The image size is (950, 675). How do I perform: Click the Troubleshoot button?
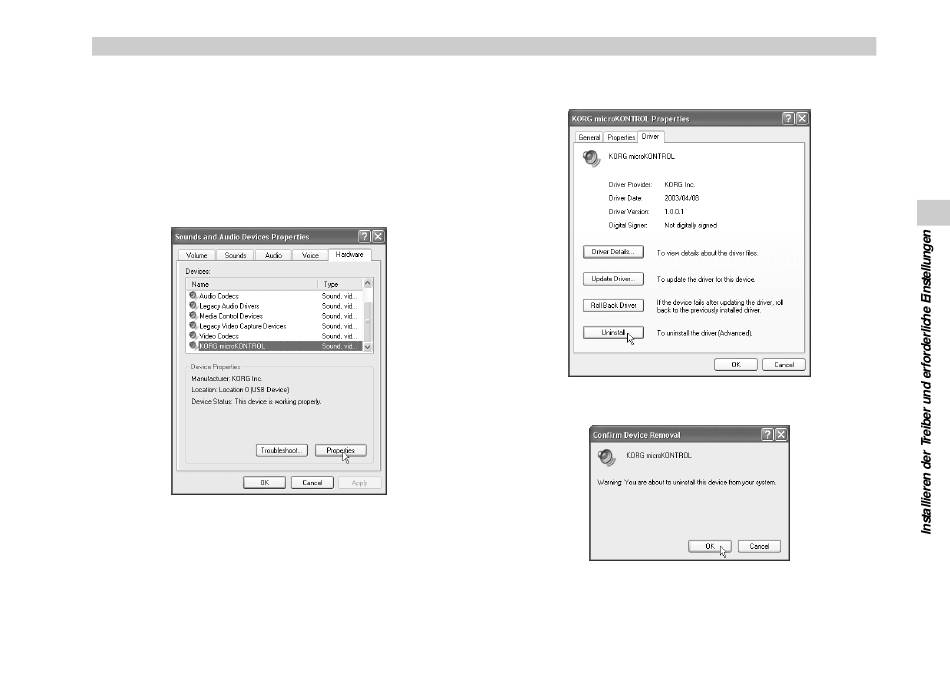point(282,450)
